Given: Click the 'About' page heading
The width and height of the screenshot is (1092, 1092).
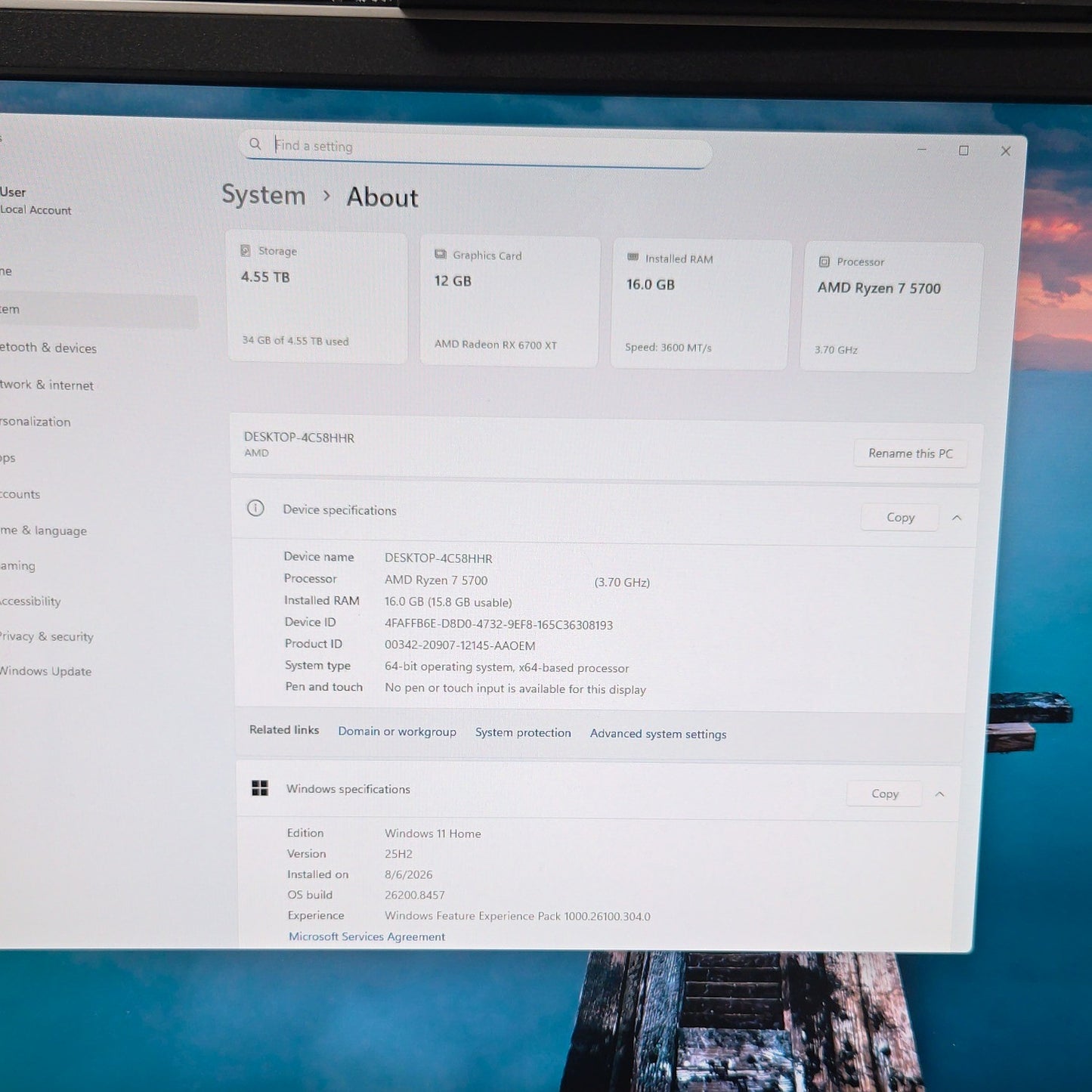Looking at the screenshot, I should [382, 197].
